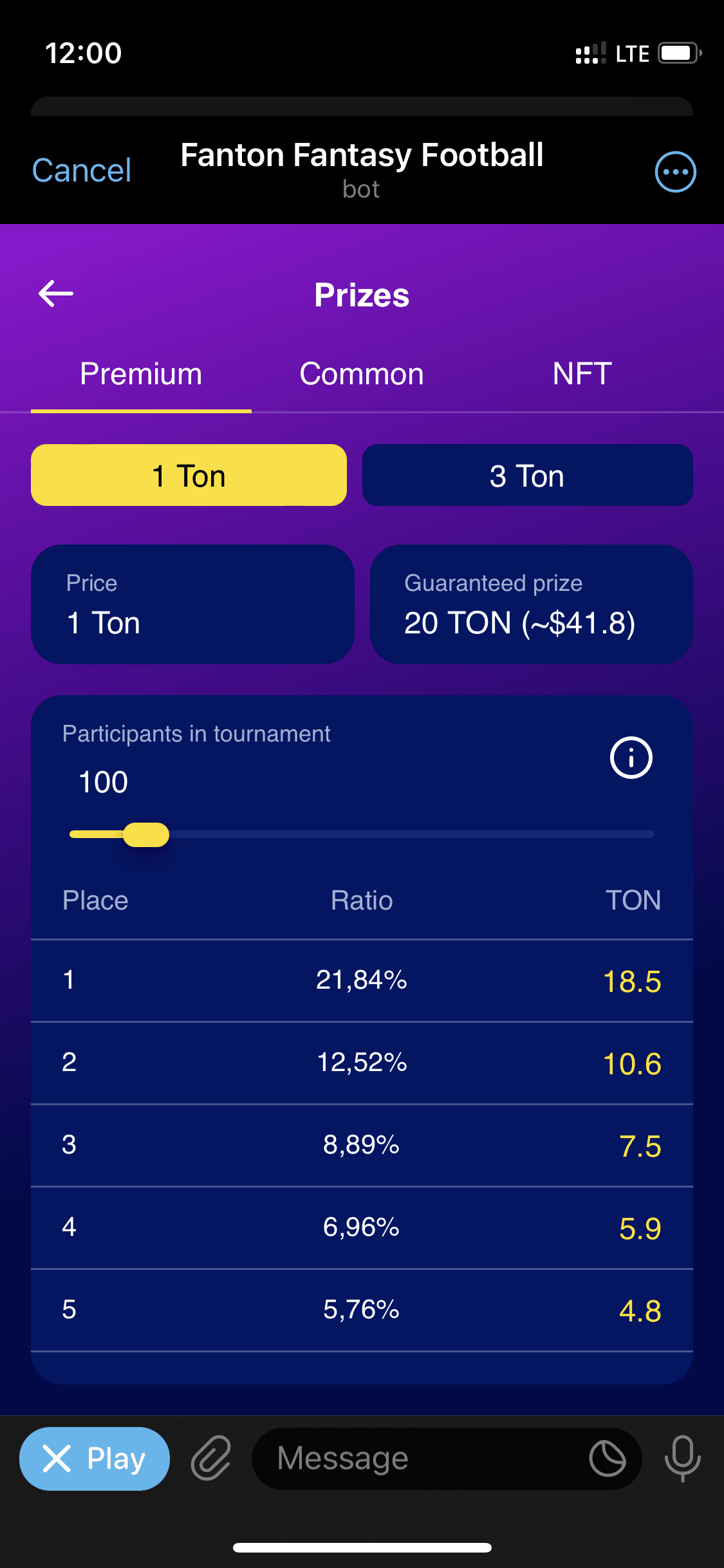Image resolution: width=724 pixels, height=1568 pixels.
Task: Open the three-dot more options menu
Action: coord(675,172)
